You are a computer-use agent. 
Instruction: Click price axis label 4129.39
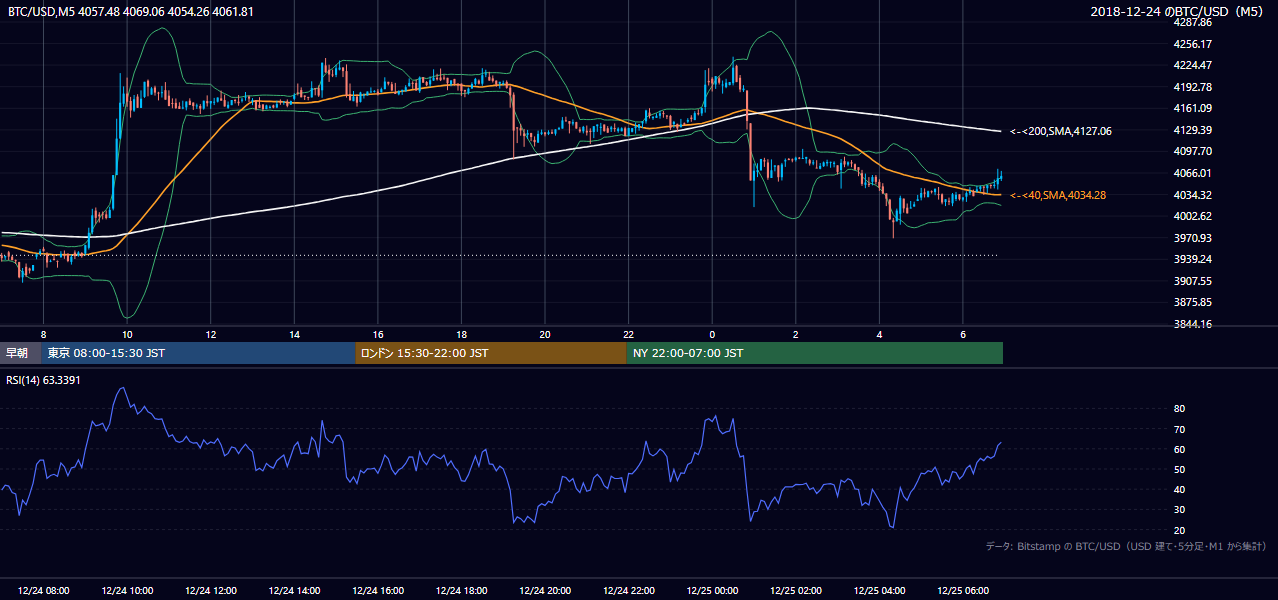(x=1193, y=130)
